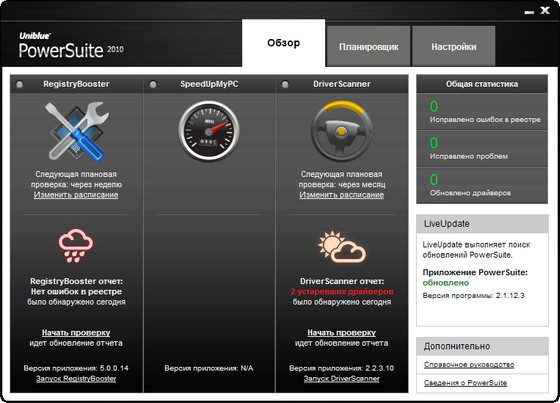The width and height of the screenshot is (560, 403).
Task: Close the PowerSuite window
Action: [x=545, y=10]
